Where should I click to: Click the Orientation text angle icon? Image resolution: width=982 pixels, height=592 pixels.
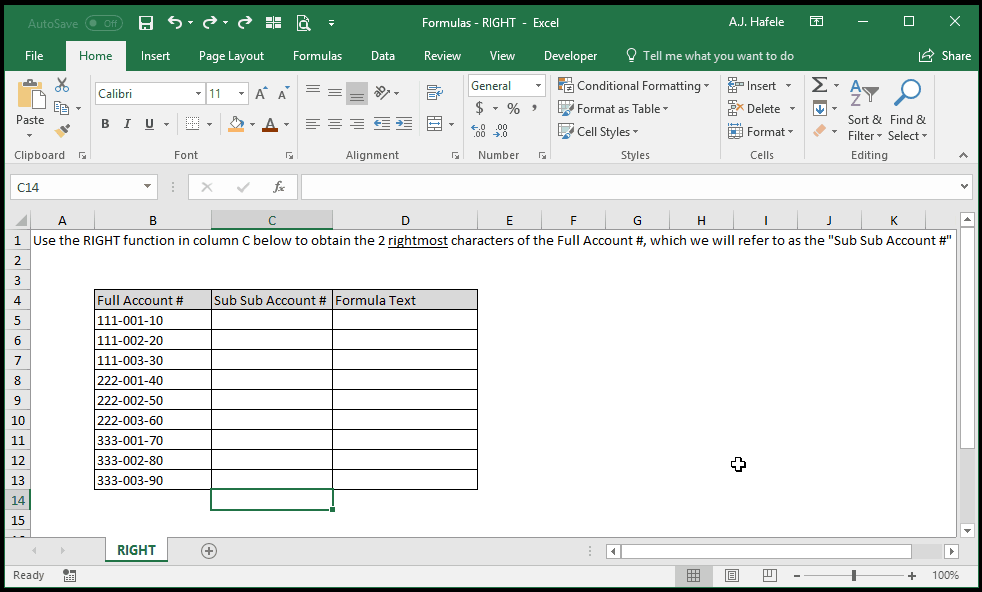pyautogui.click(x=381, y=93)
